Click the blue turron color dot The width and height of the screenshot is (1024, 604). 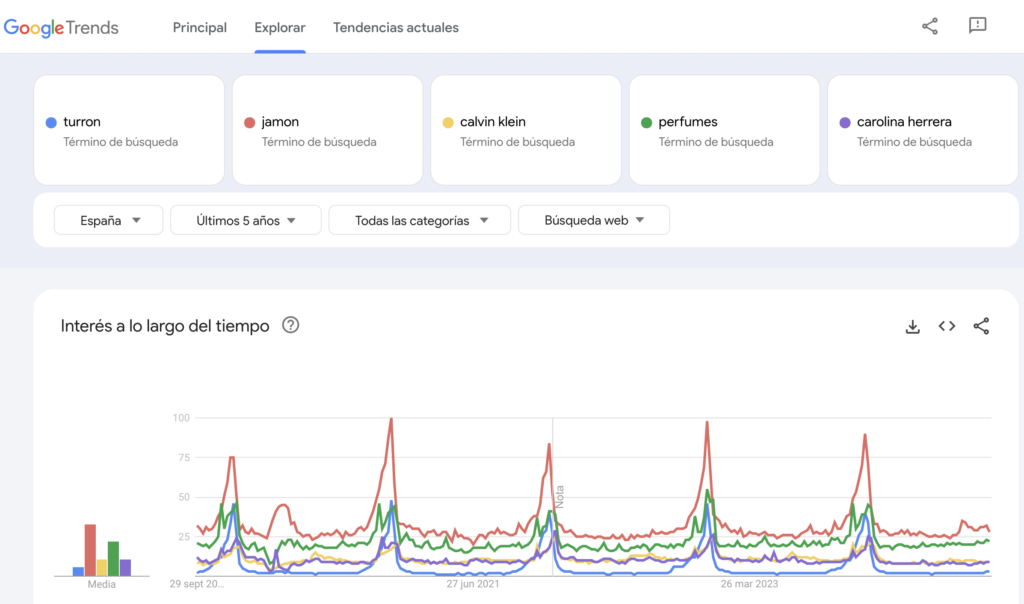pos(51,122)
